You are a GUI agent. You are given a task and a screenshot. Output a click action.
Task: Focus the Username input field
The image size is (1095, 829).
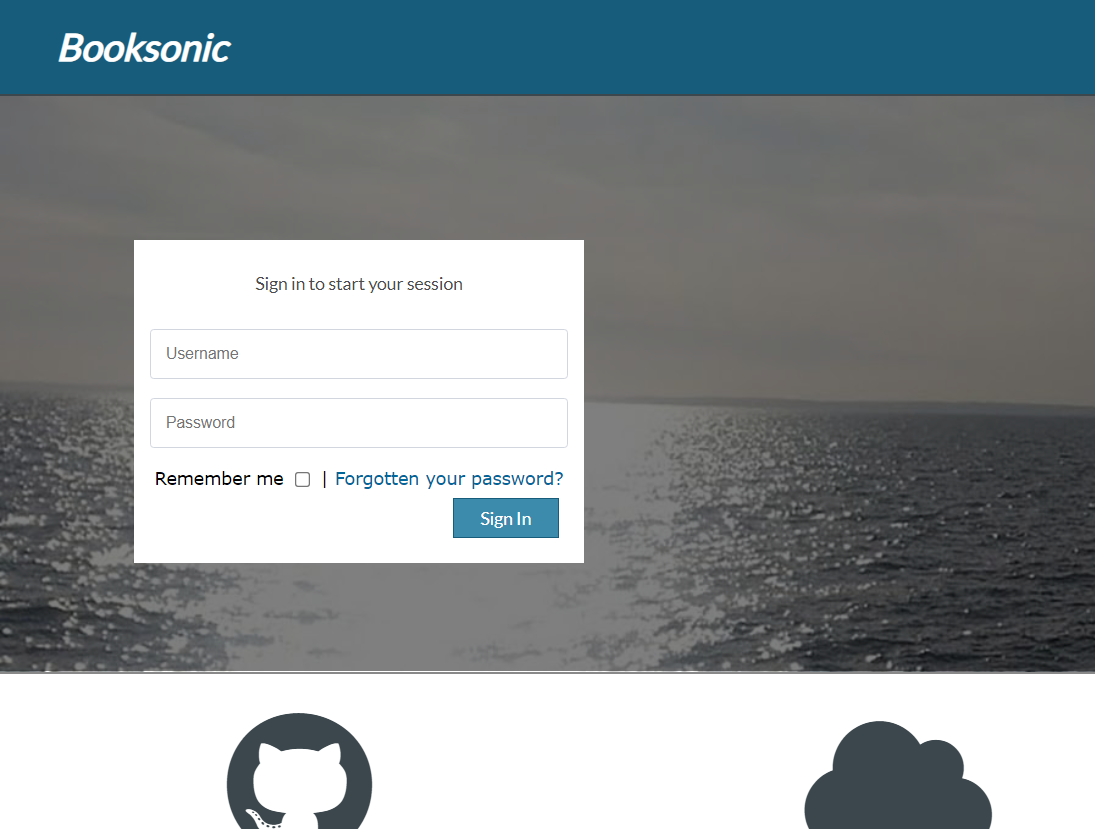point(359,354)
